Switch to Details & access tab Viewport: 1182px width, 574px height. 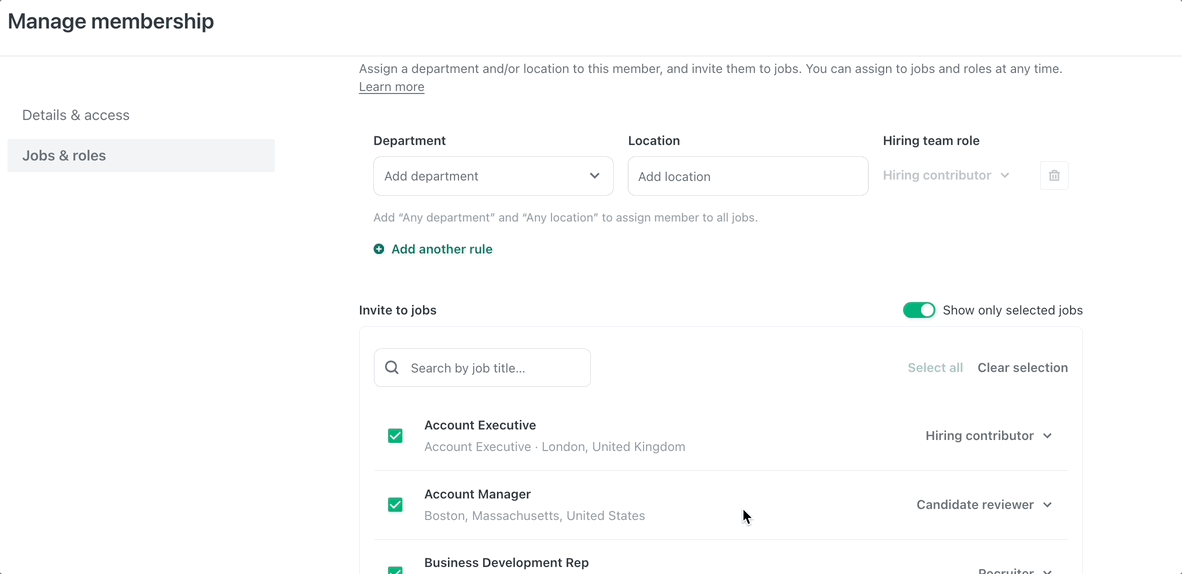point(76,115)
